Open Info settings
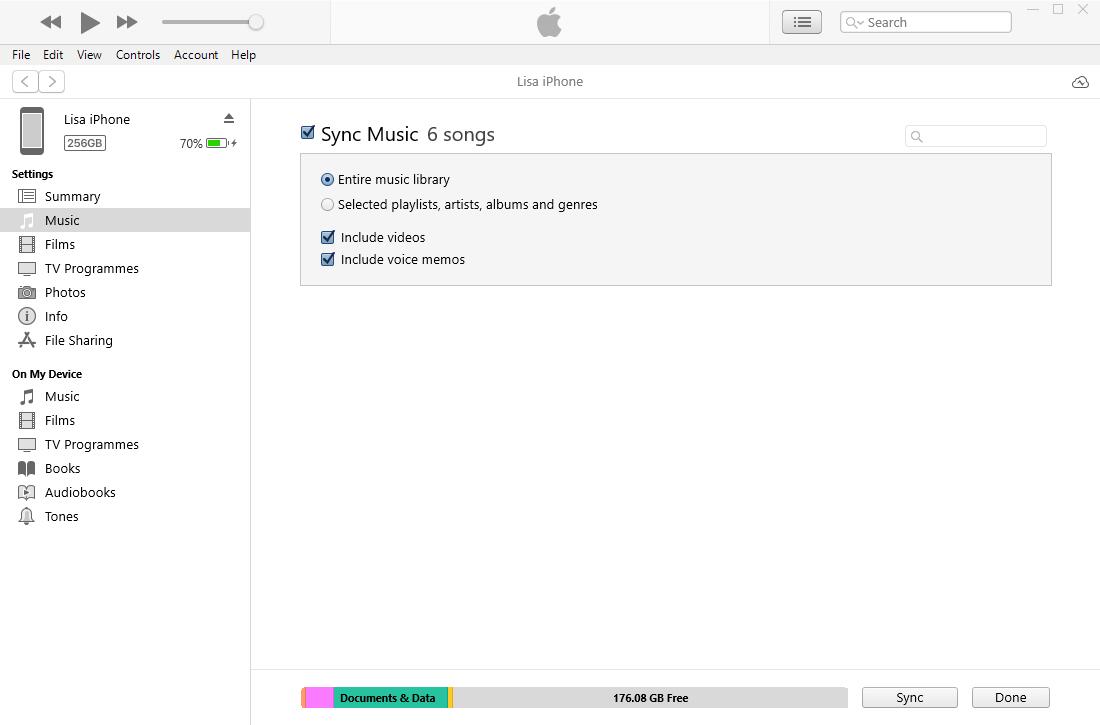This screenshot has height=725, width=1100. click(125, 316)
